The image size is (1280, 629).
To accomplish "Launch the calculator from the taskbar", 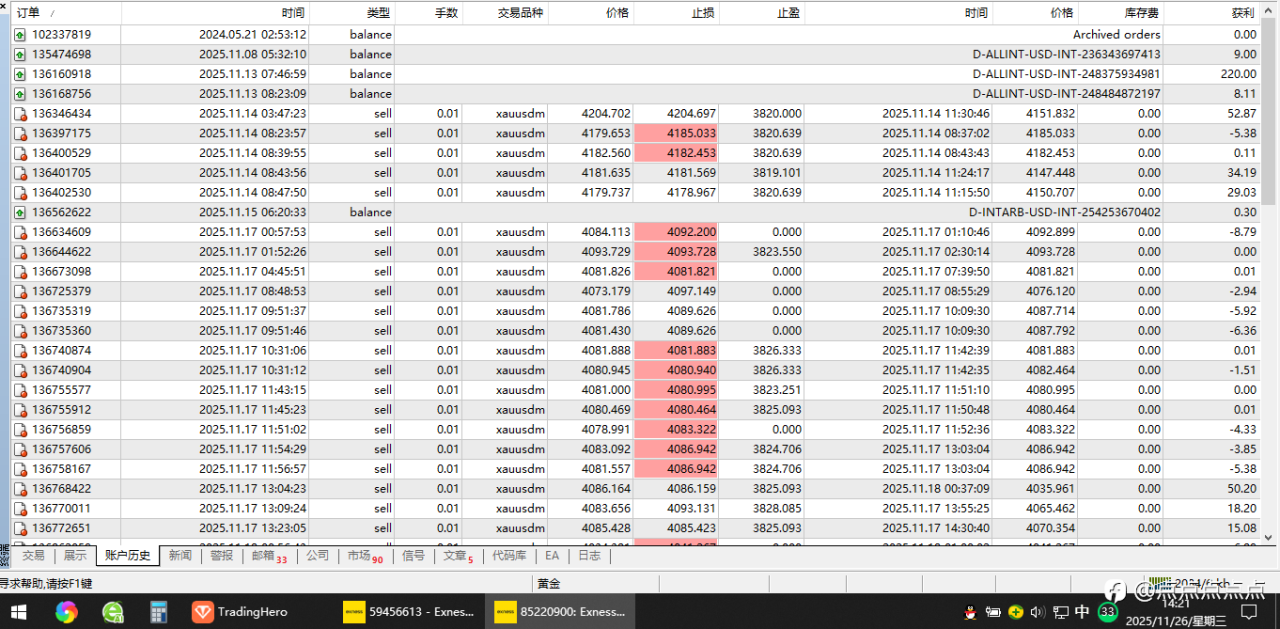I will point(158,611).
